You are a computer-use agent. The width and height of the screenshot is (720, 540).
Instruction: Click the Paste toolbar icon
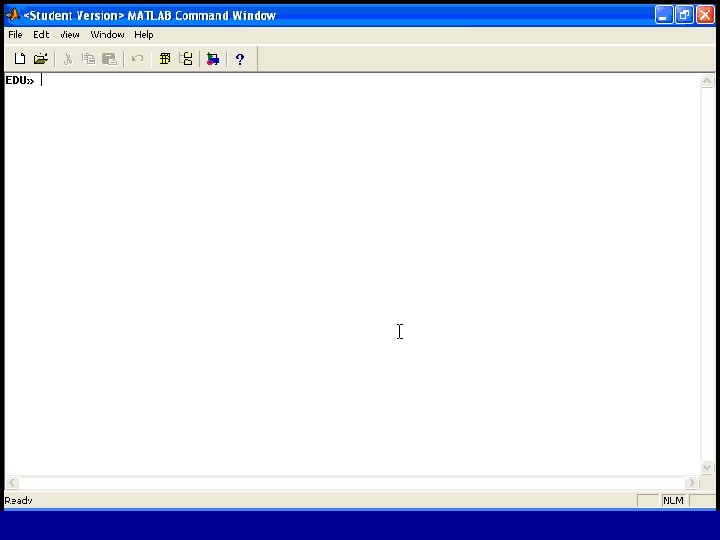[109, 59]
